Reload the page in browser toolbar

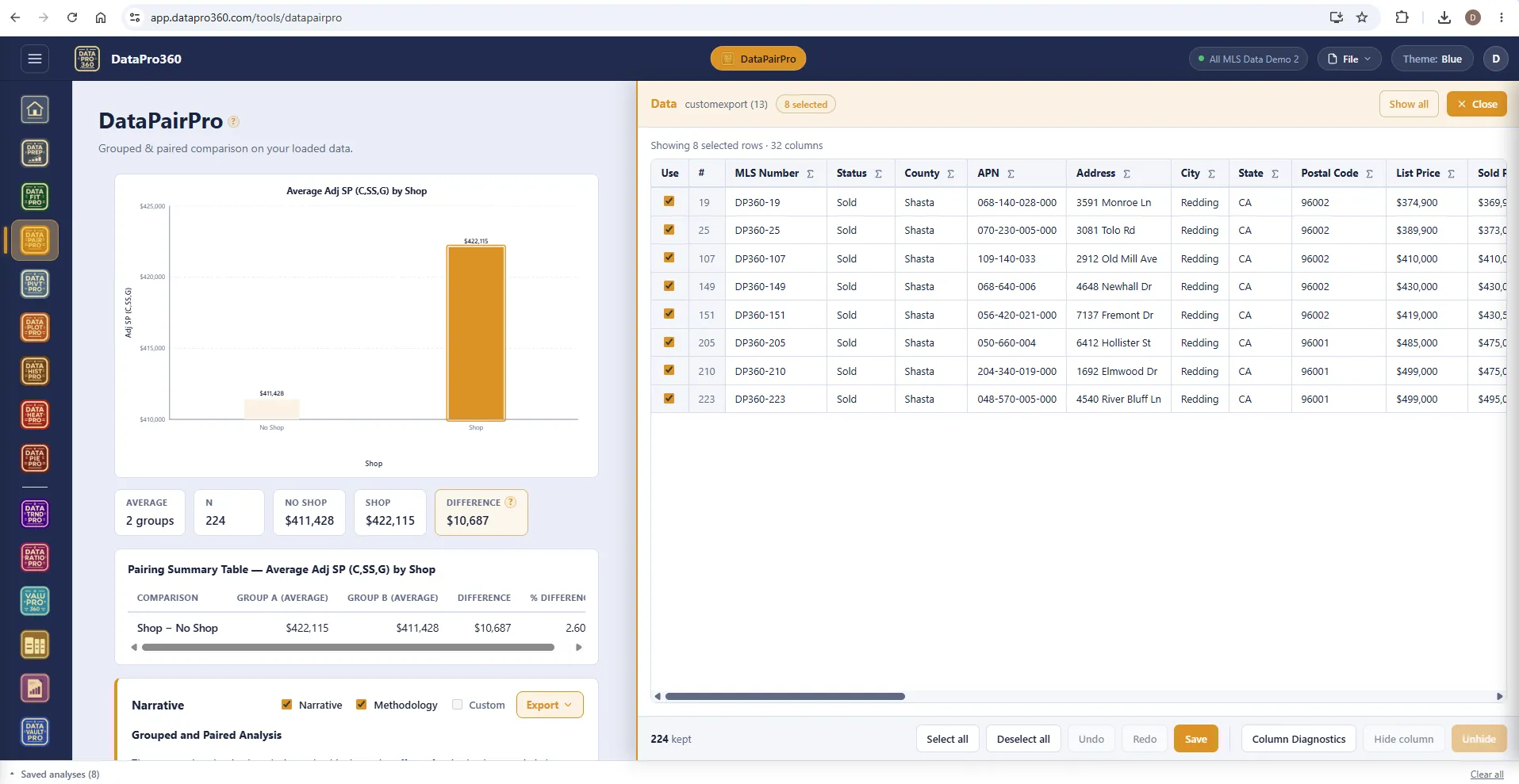point(72,17)
